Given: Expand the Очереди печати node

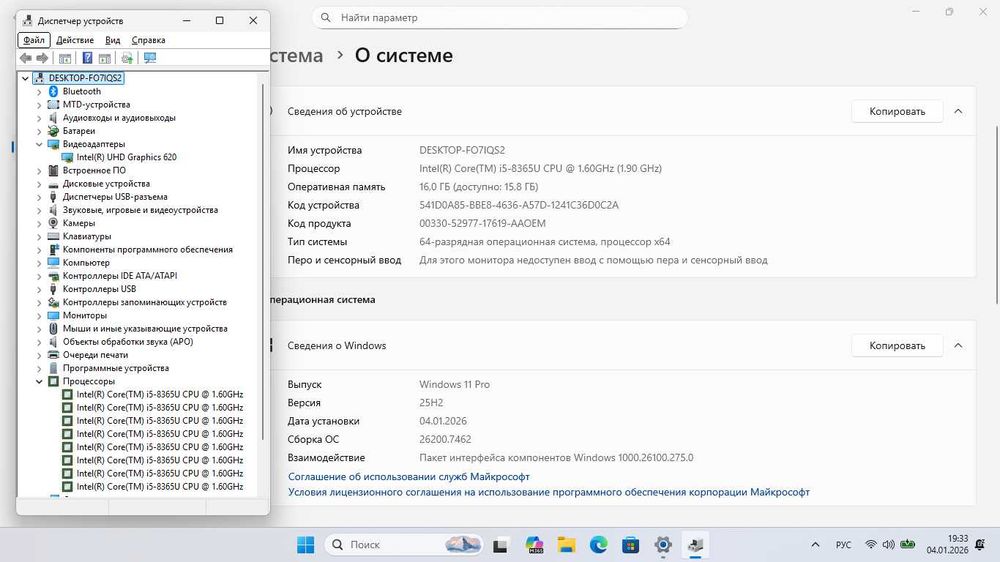Looking at the screenshot, I should [x=39, y=355].
